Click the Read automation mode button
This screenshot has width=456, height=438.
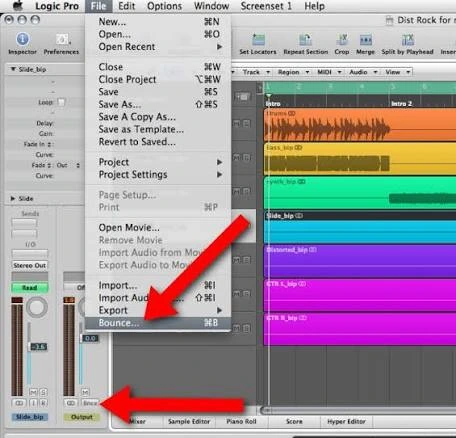[x=30, y=287]
